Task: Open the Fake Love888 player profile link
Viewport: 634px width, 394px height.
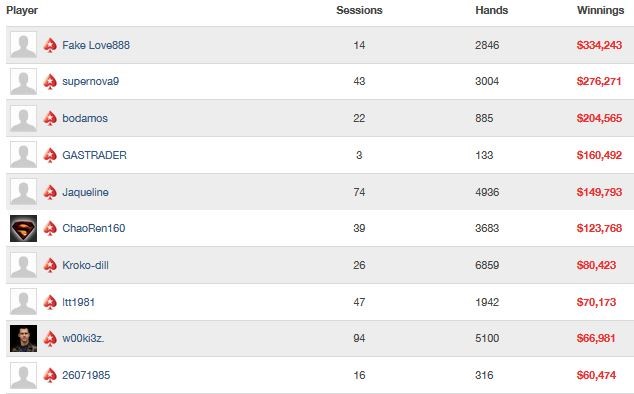Action: pyautogui.click(x=96, y=45)
